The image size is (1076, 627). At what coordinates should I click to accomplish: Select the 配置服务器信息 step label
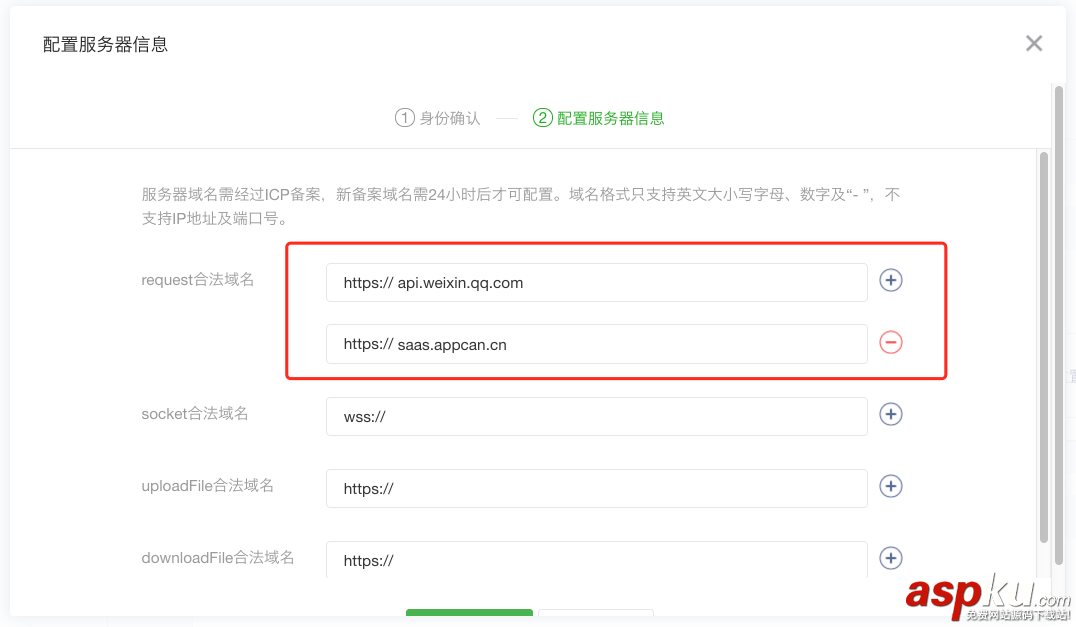(608, 117)
